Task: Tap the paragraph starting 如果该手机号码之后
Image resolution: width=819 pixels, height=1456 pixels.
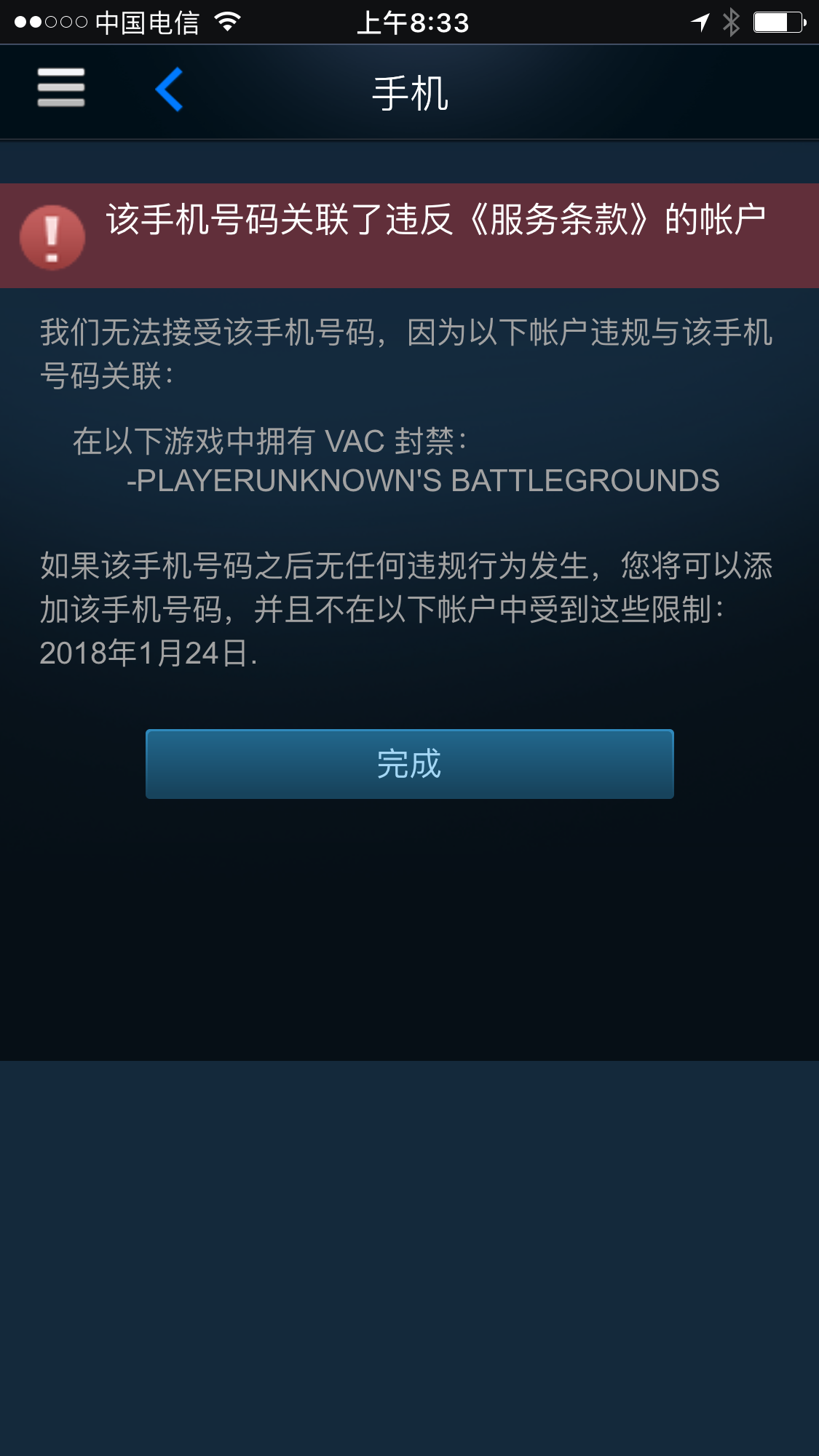Action: click(406, 609)
